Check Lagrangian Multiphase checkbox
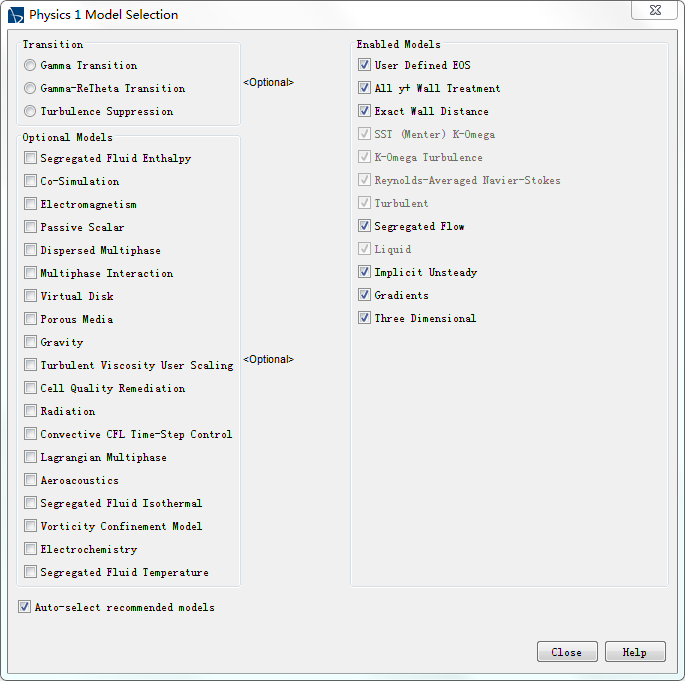 31,457
